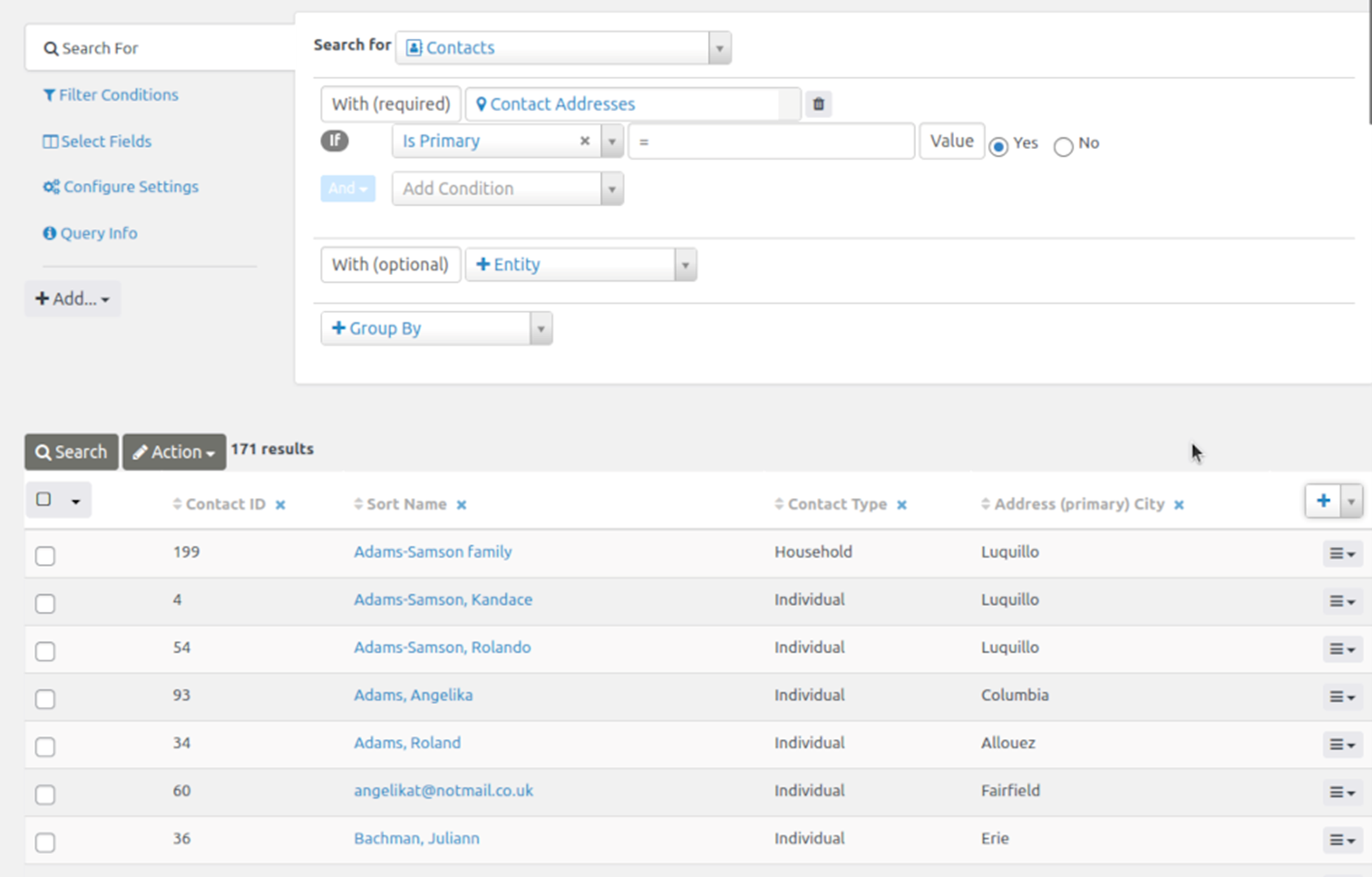Remove Address (primary) City column
The image size is (1372, 877).
[x=1179, y=505]
